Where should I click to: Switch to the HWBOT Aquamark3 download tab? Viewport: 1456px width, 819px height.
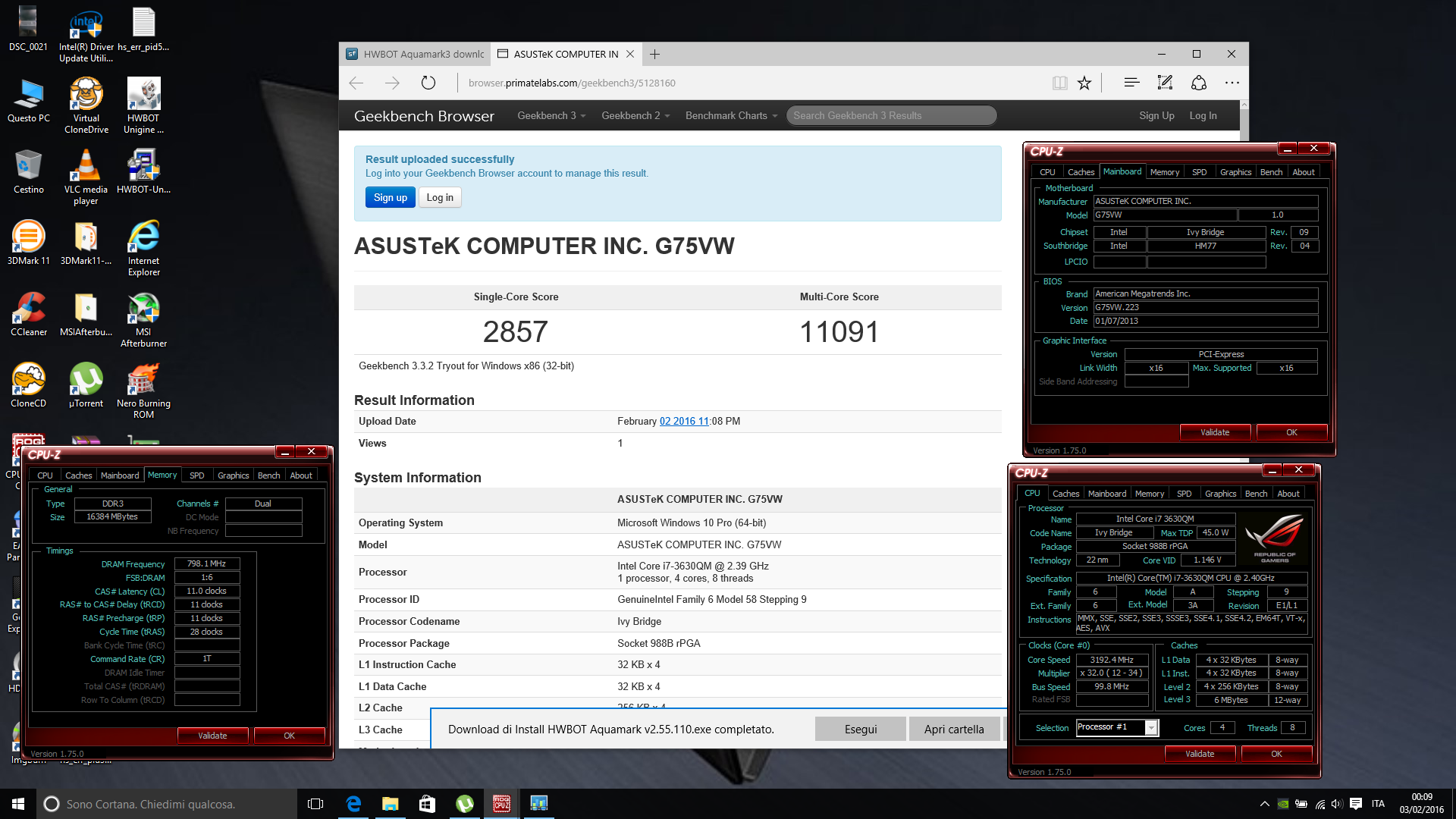(415, 54)
